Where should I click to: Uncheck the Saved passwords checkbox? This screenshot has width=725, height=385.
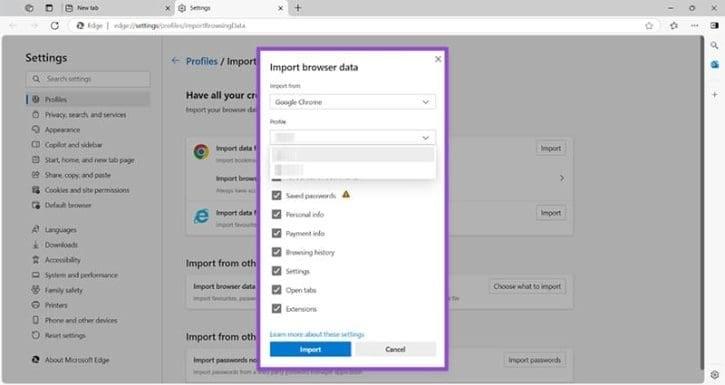(x=276, y=196)
